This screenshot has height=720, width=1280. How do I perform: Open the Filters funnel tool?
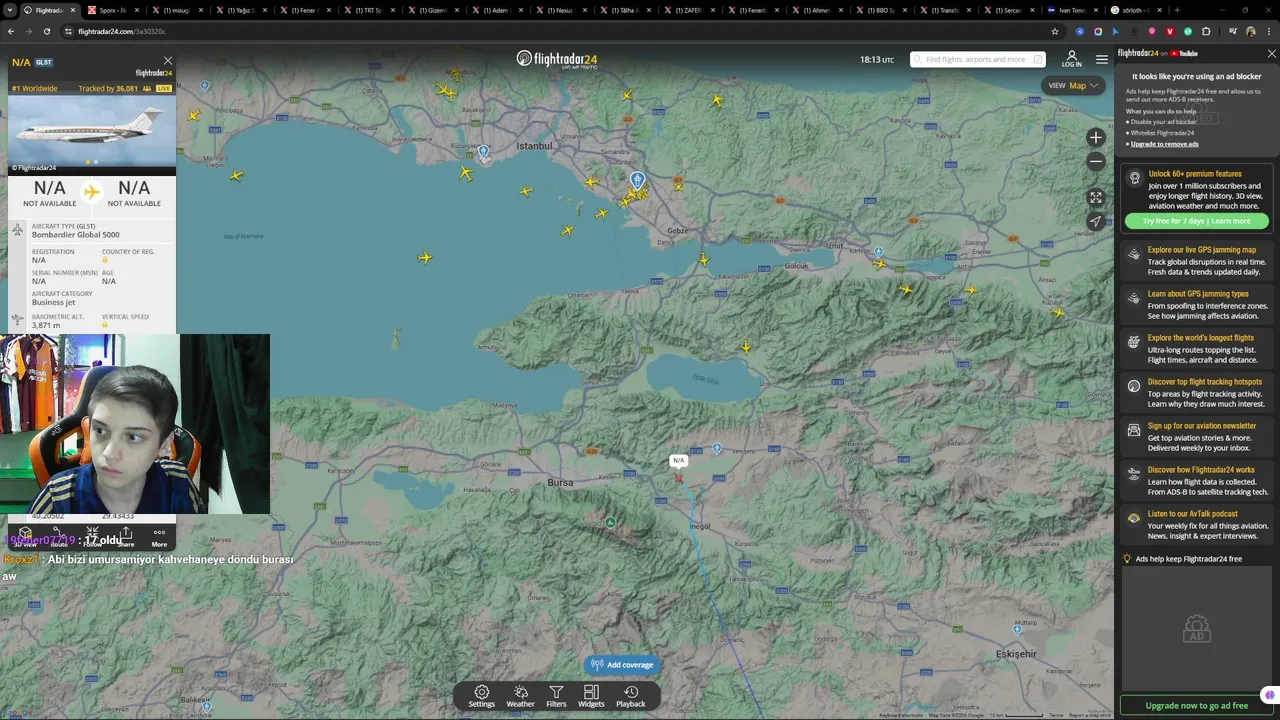pyautogui.click(x=556, y=696)
